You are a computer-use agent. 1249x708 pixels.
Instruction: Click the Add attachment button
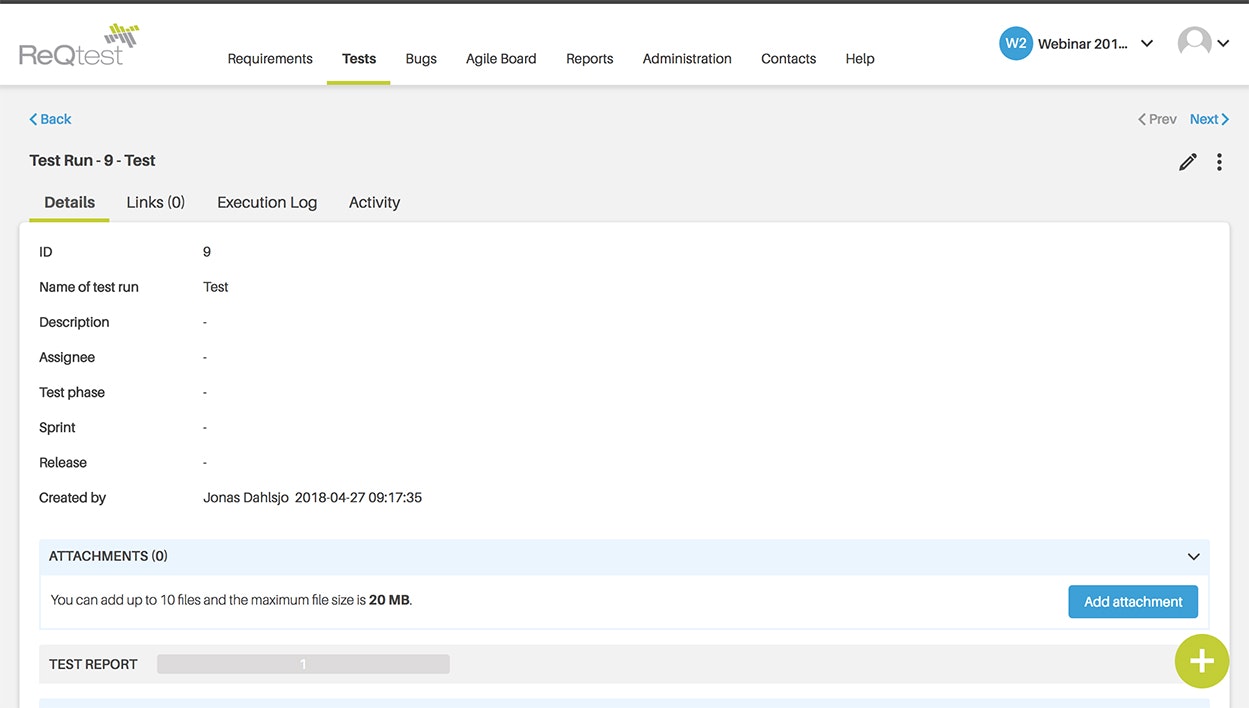pos(1133,602)
